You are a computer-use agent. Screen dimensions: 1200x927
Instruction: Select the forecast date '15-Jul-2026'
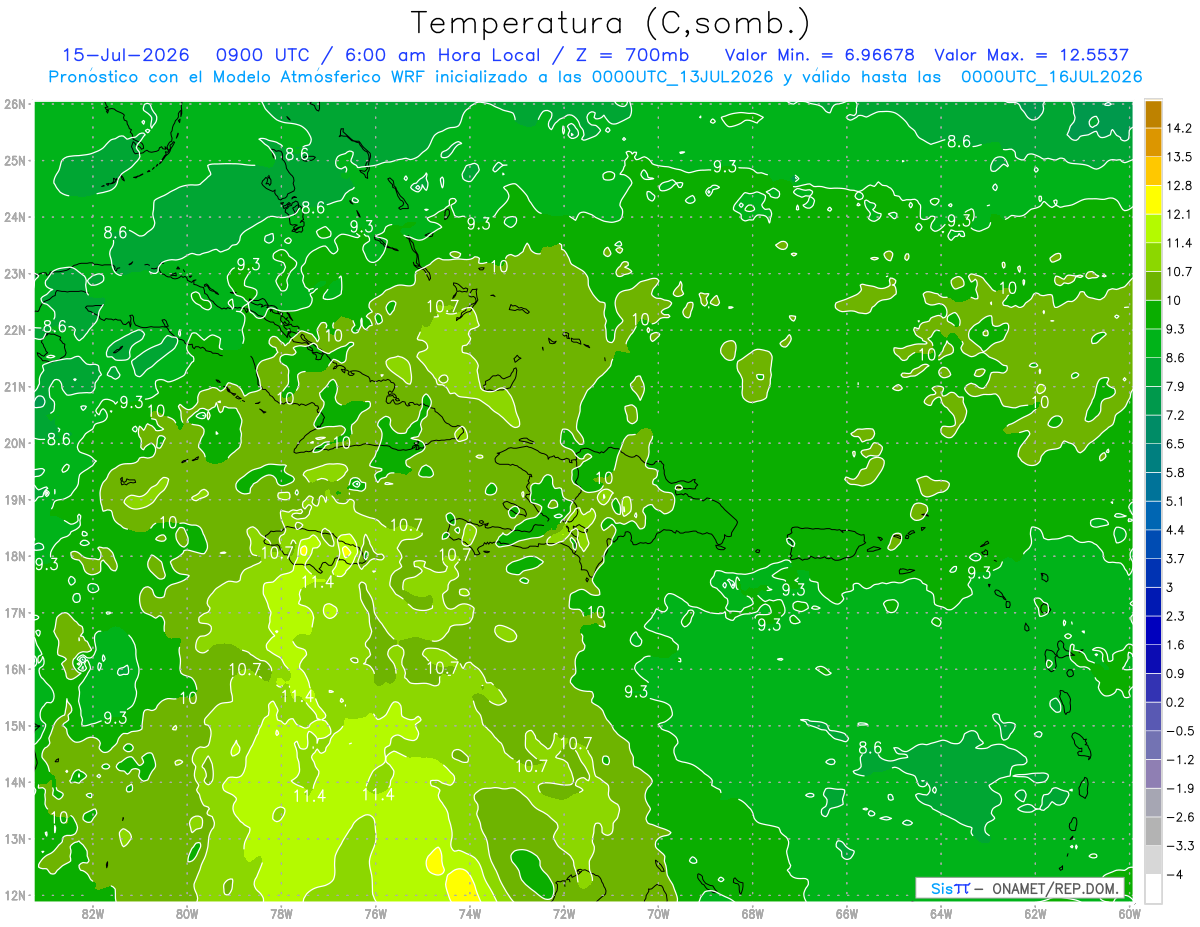point(124,55)
